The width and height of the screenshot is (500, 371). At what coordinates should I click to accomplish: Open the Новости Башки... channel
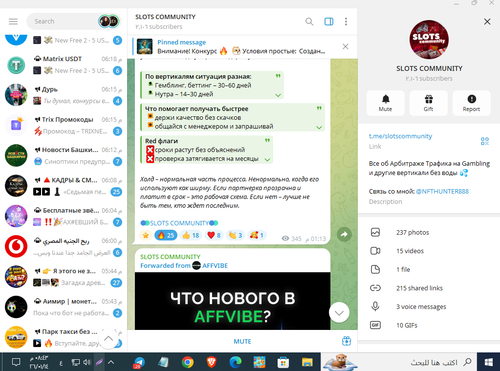click(x=63, y=156)
